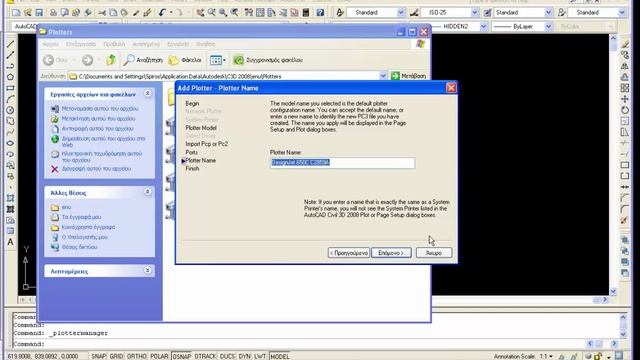Click the Pan realtime icon

[200, 13]
